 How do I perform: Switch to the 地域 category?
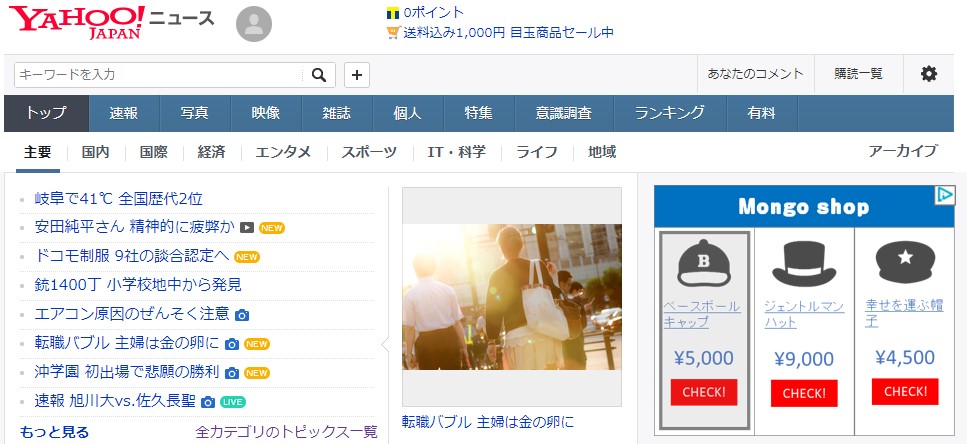coord(602,152)
